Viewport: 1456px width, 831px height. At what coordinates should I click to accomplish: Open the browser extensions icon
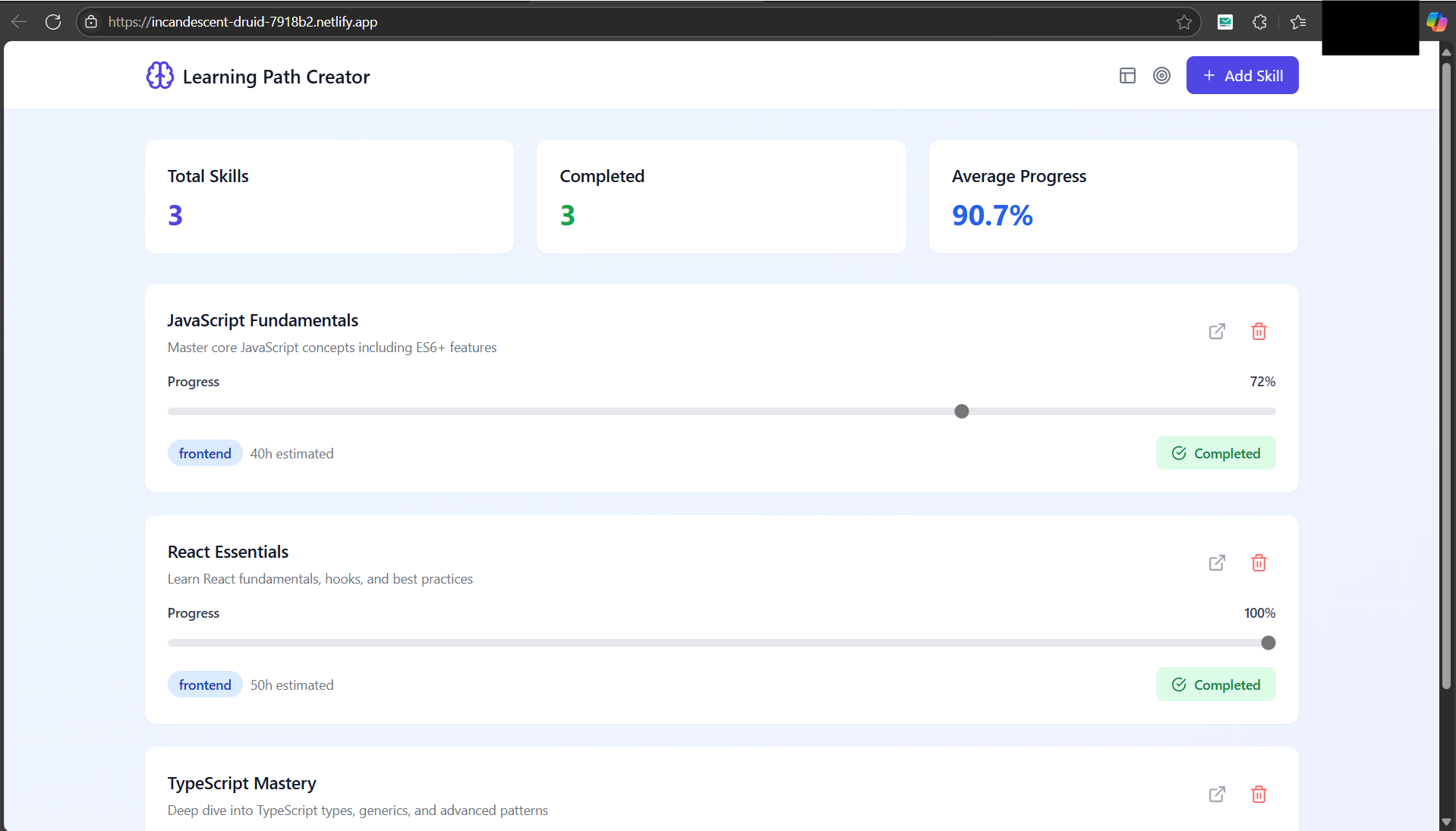click(x=1259, y=21)
